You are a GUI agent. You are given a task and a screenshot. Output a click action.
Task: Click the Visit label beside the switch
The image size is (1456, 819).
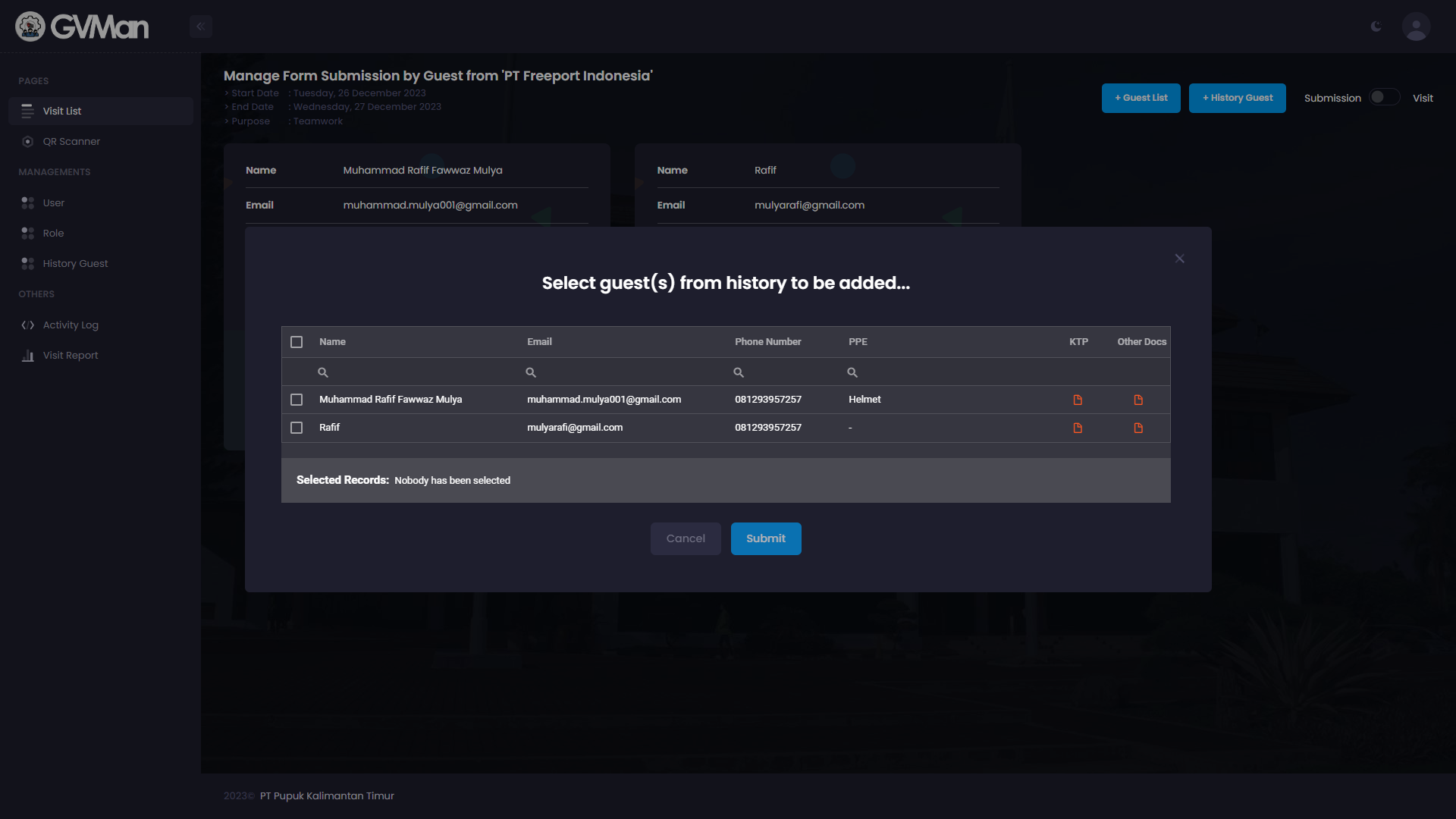[1423, 98]
